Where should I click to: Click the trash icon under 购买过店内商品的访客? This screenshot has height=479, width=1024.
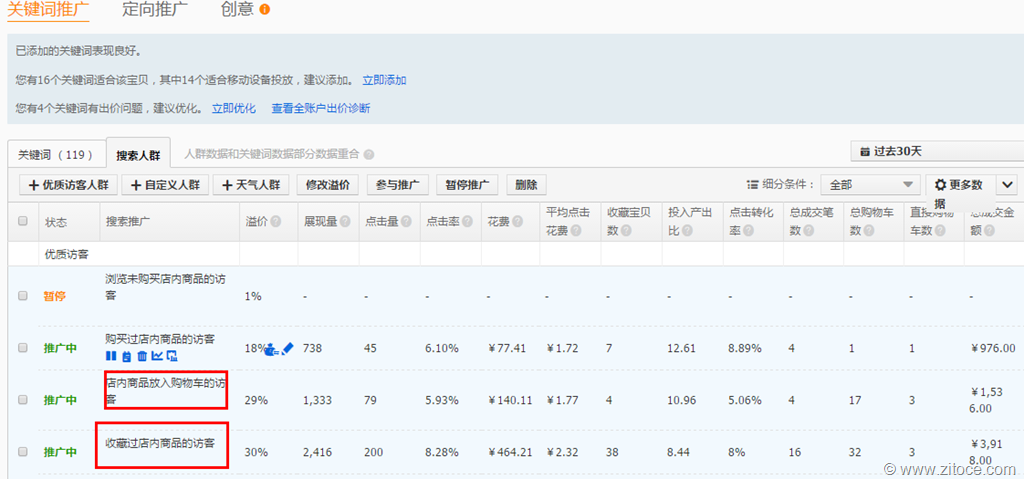141,356
